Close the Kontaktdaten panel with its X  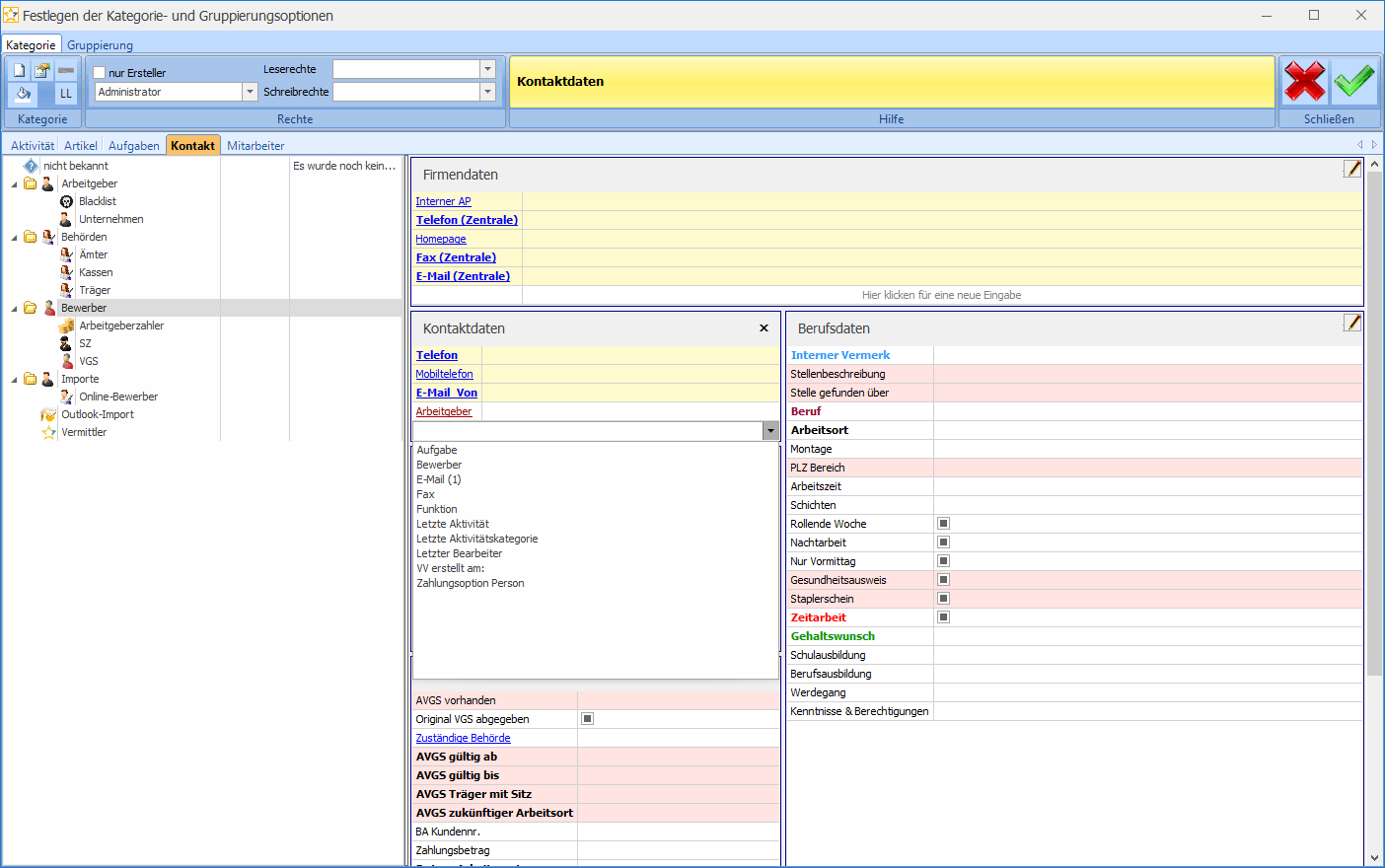coord(764,328)
